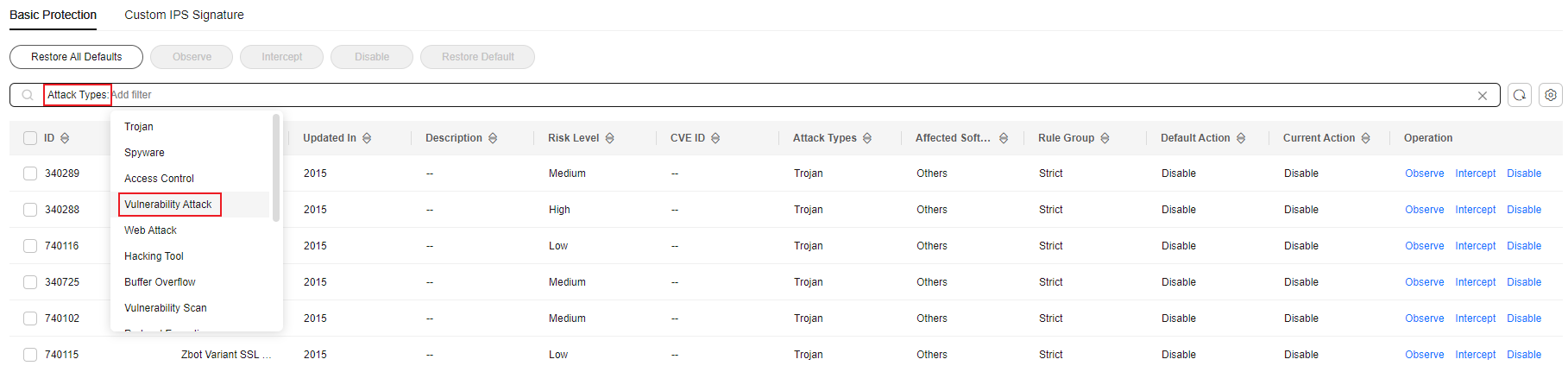The image size is (1568, 372).
Task: Refresh the signature list
Action: (1520, 95)
